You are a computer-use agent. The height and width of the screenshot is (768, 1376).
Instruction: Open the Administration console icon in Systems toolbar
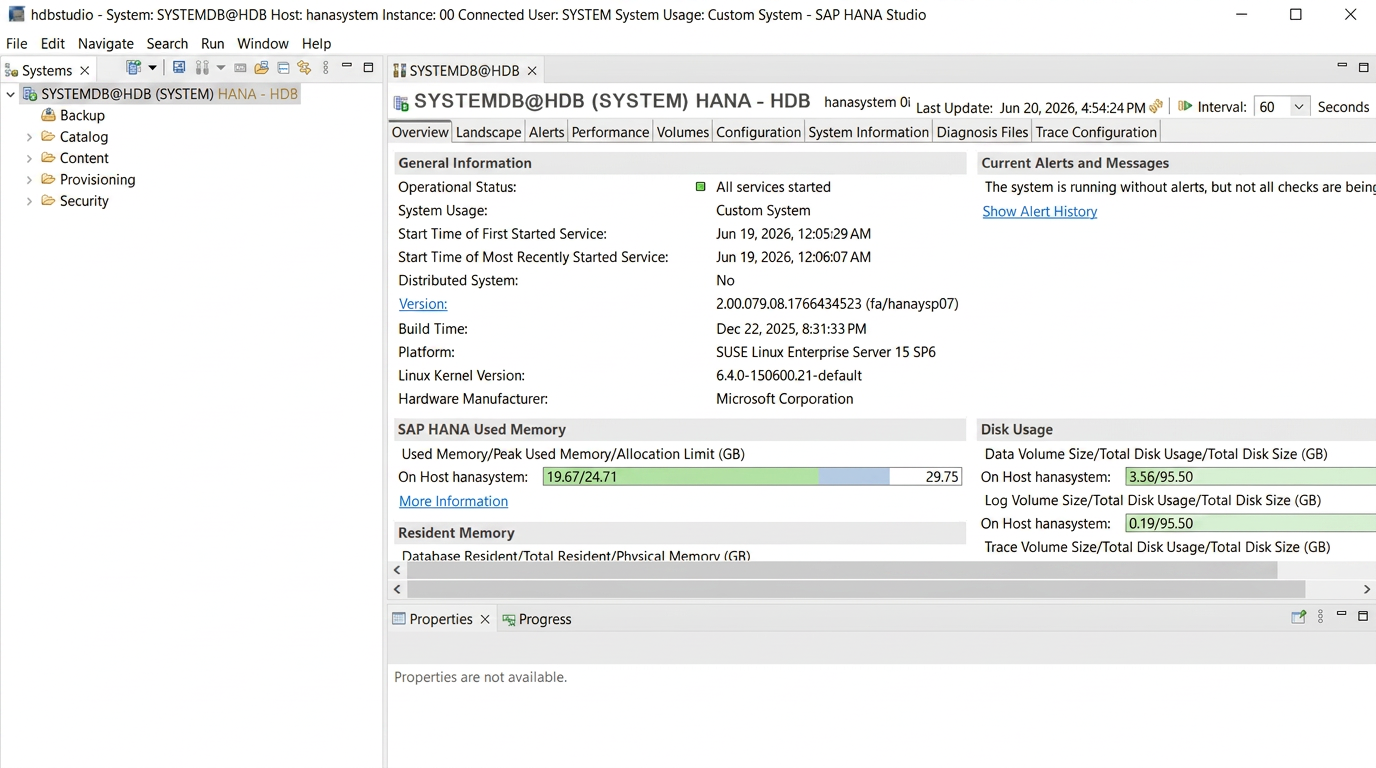(179, 68)
